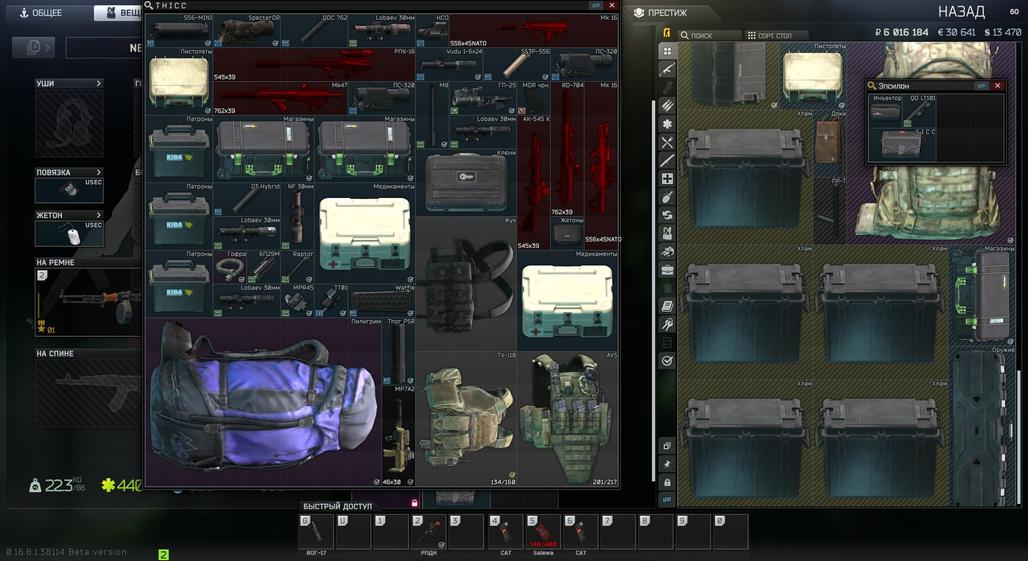Click the crossed tools filter icon

coord(667,143)
